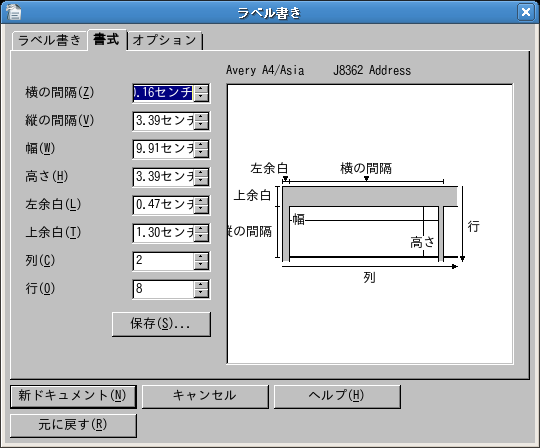Decrease 列 count with down arrow
This screenshot has height=448, width=540.
coord(201,265)
